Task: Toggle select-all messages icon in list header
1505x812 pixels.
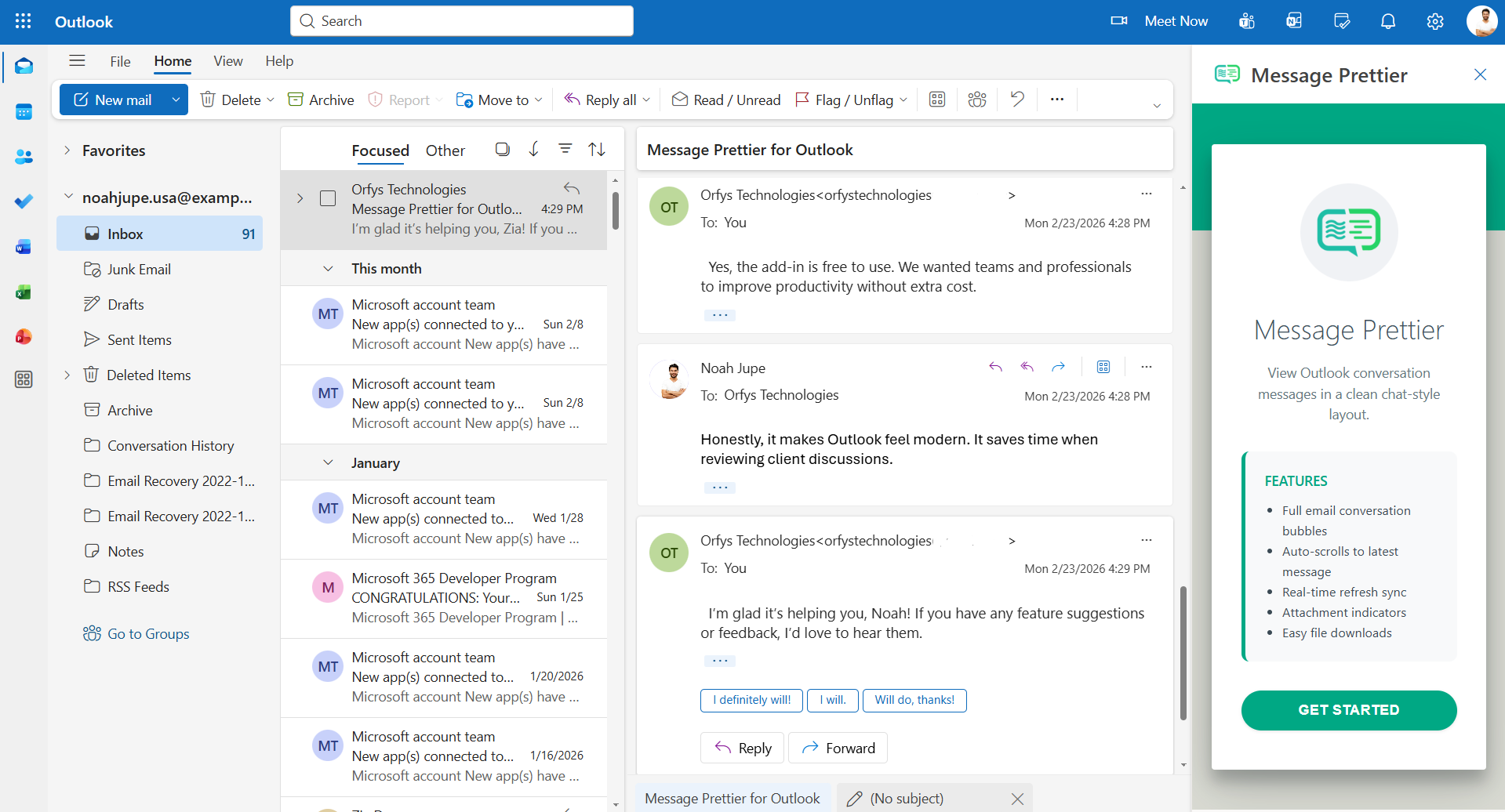Action: [x=503, y=149]
